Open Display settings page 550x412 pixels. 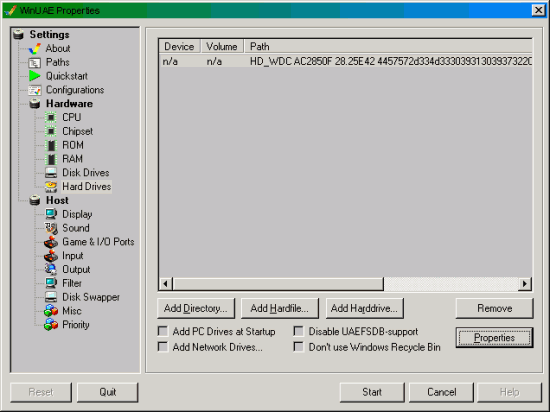tap(77, 214)
